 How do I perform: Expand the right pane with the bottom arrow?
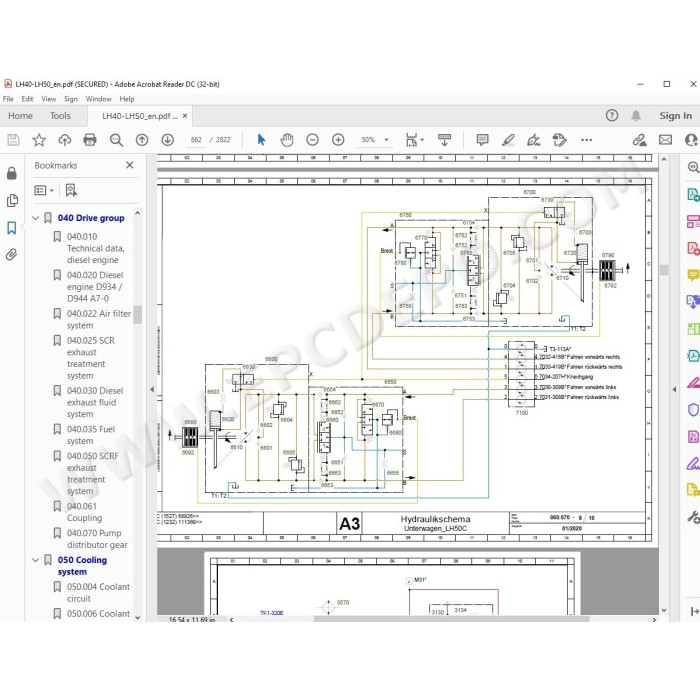[694, 611]
